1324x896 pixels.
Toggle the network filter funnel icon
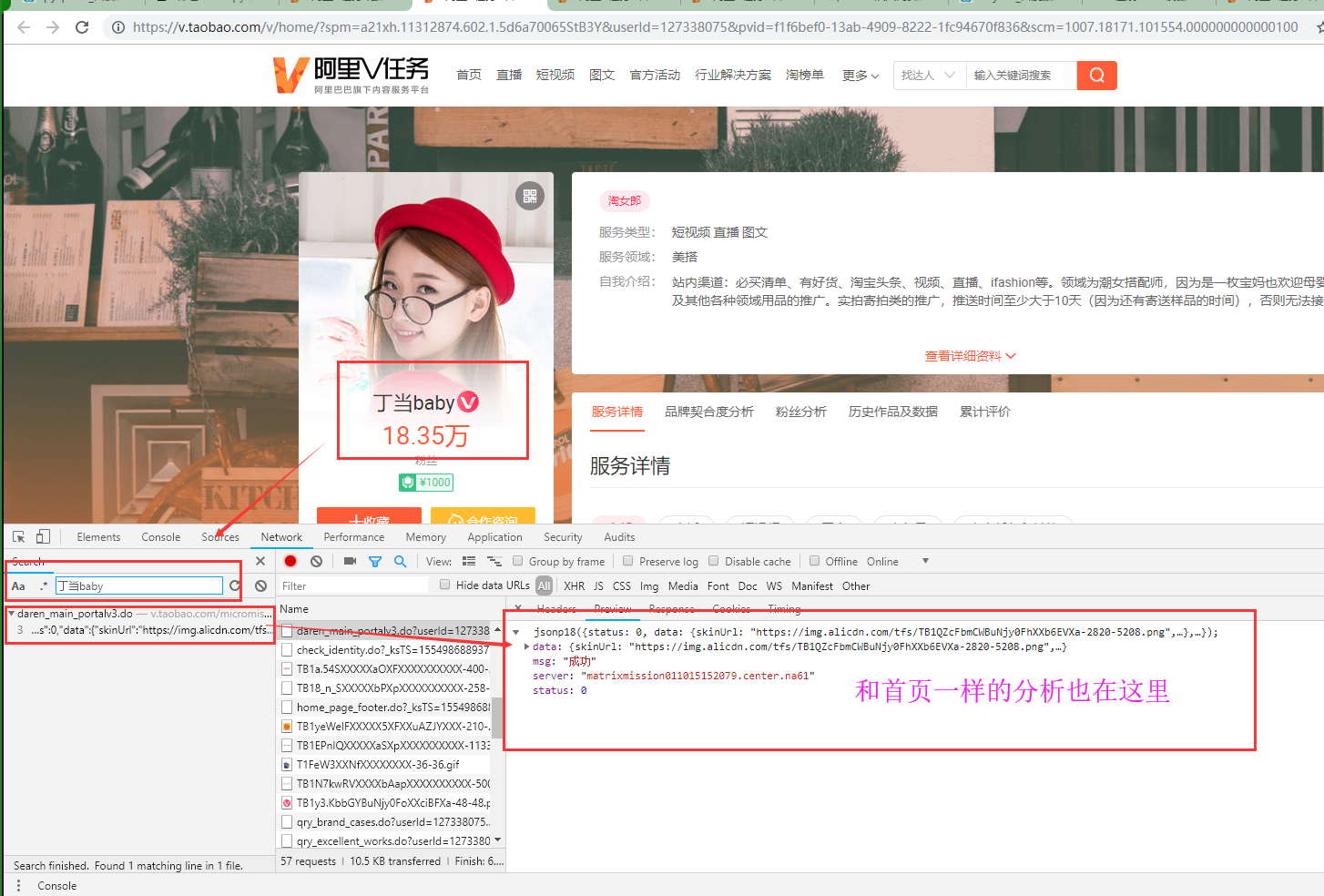(x=375, y=562)
